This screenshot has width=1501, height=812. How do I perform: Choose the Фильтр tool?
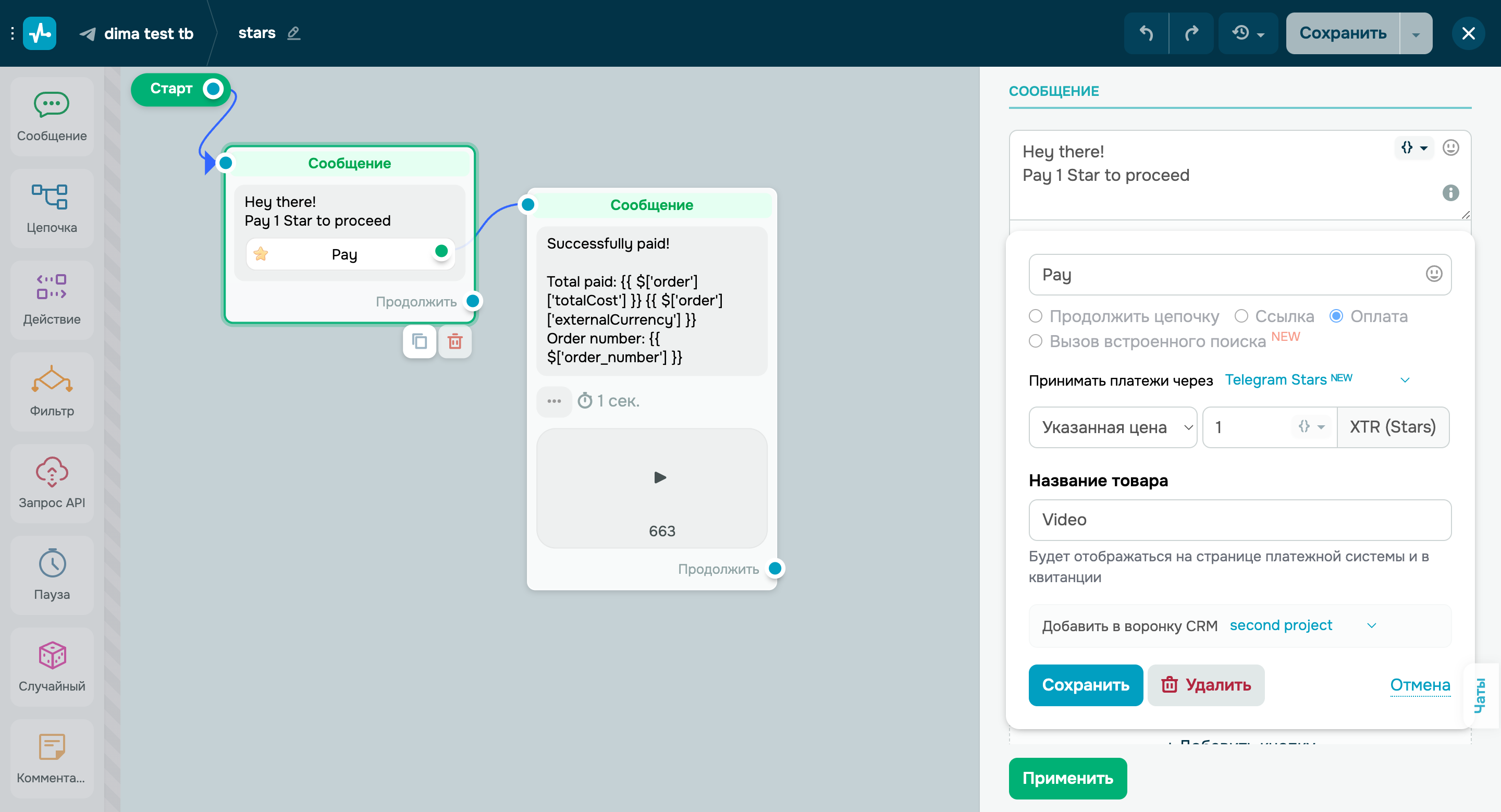click(52, 391)
